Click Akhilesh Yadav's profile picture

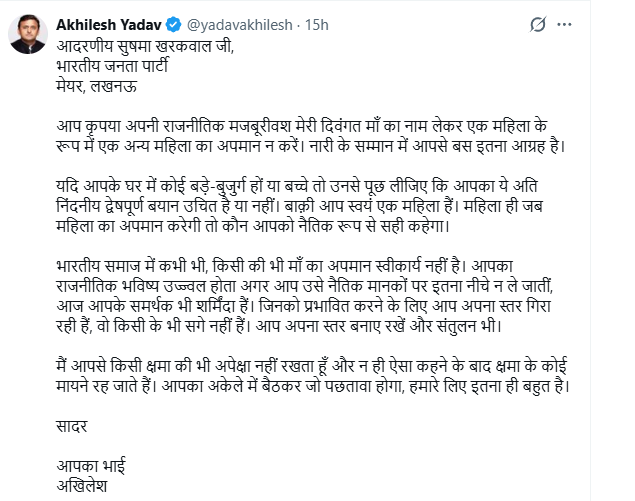click(28, 34)
